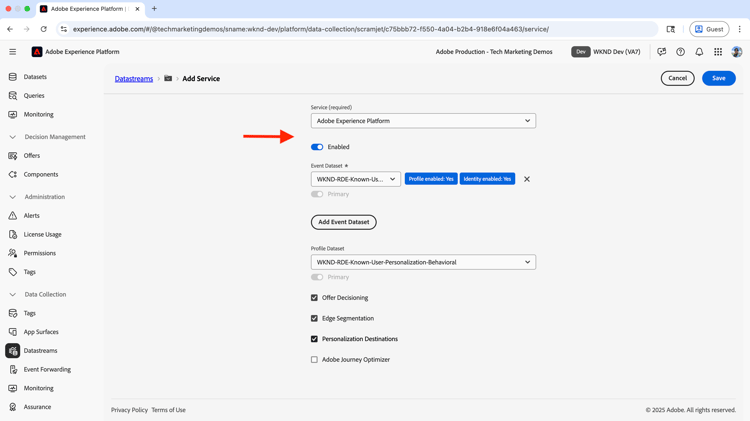Open the feedback chat icon in header
This screenshot has width=750, height=421.
coord(662,52)
